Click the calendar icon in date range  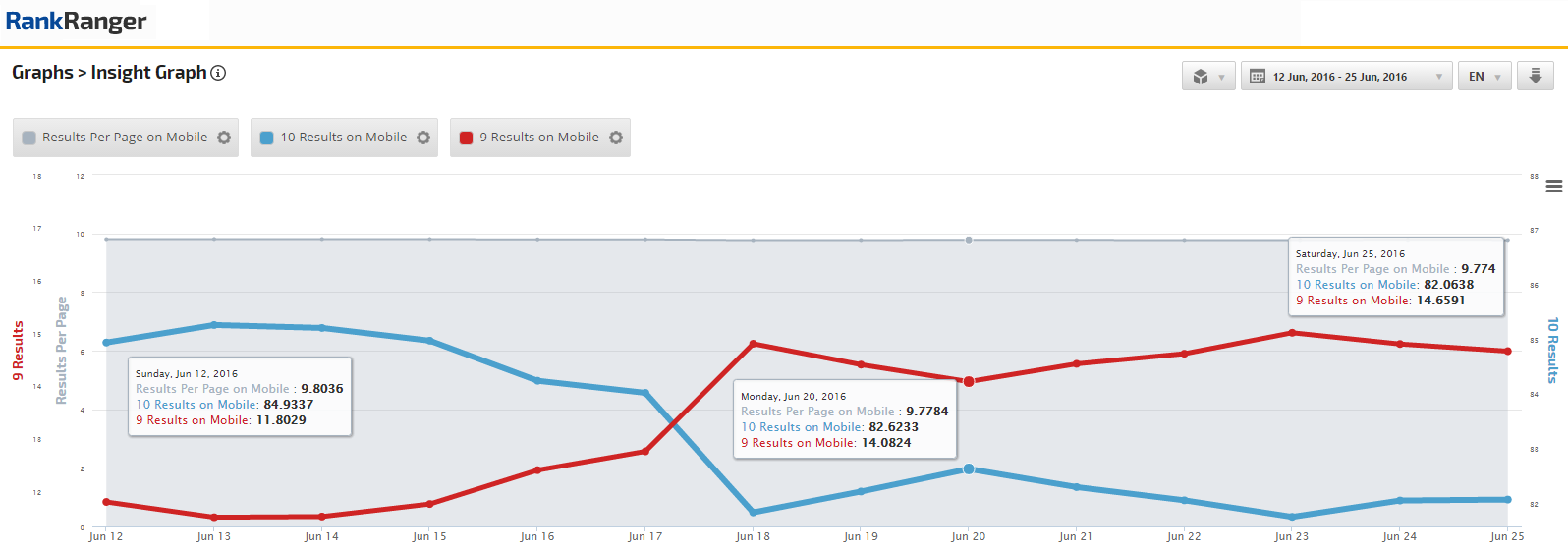(1258, 77)
